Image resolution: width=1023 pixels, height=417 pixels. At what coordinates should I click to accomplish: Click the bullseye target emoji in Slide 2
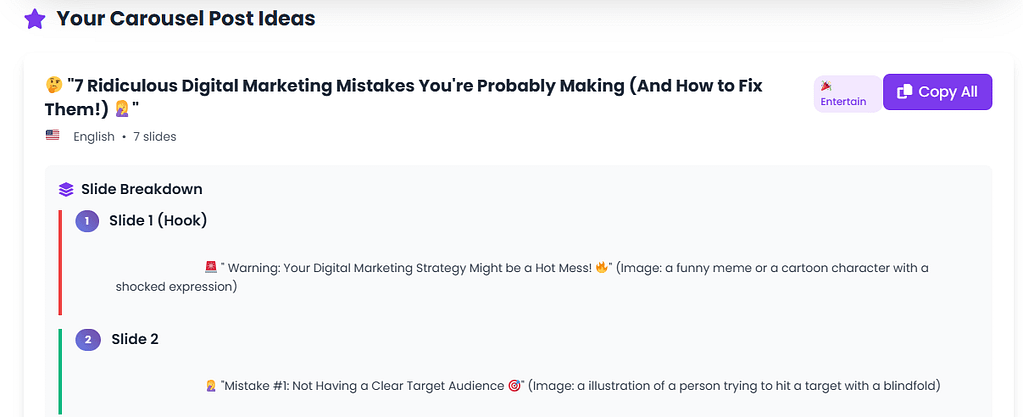pos(514,386)
